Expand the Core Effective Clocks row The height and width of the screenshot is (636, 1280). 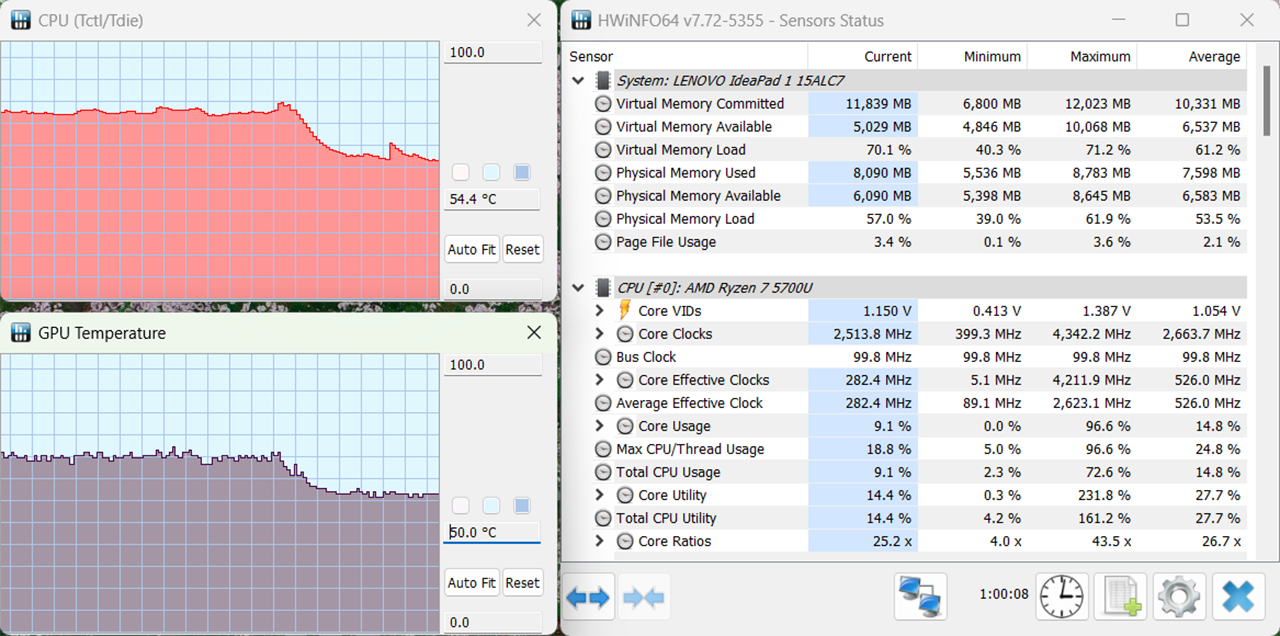600,380
